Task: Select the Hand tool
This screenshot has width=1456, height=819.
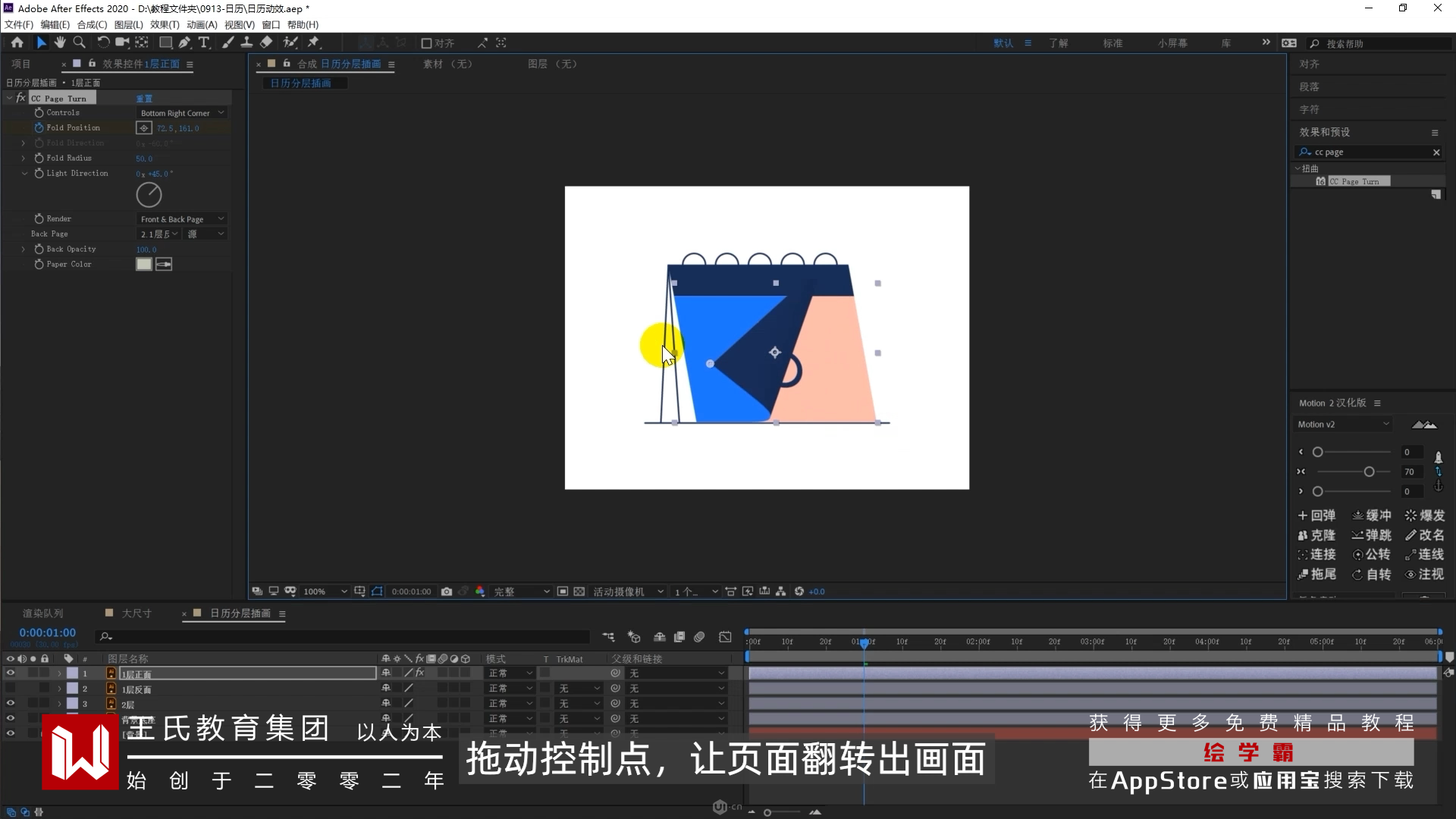Action: [60, 42]
